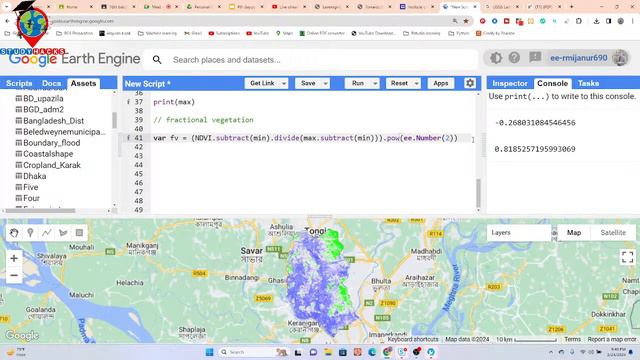Select the BGD_adm2 asset
This screenshot has height=360, width=640.
[x=43, y=109]
